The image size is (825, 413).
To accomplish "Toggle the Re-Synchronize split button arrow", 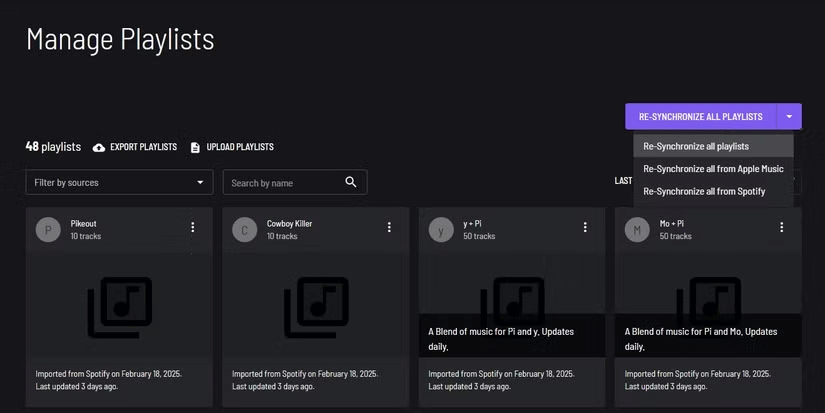I will (789, 117).
